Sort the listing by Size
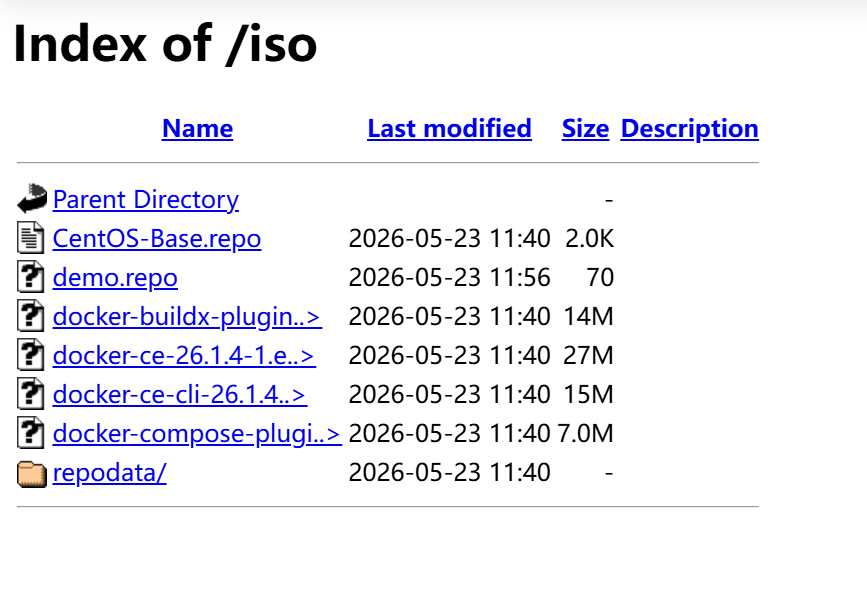This screenshot has height=606, width=867. pos(586,128)
